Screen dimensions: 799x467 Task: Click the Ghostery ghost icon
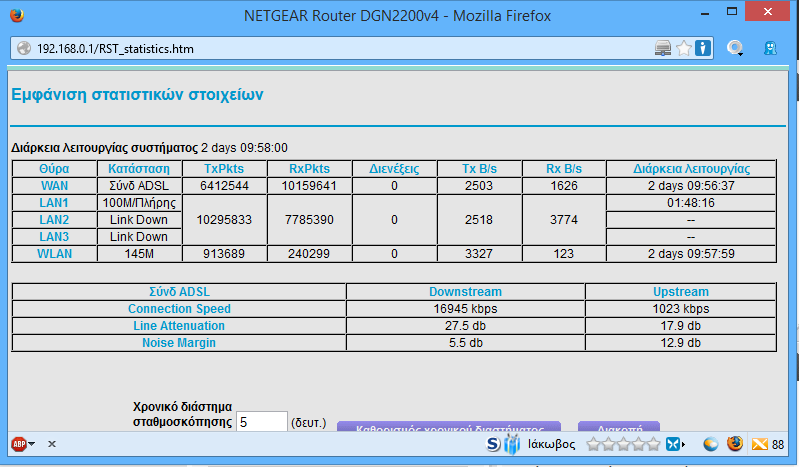(x=770, y=48)
